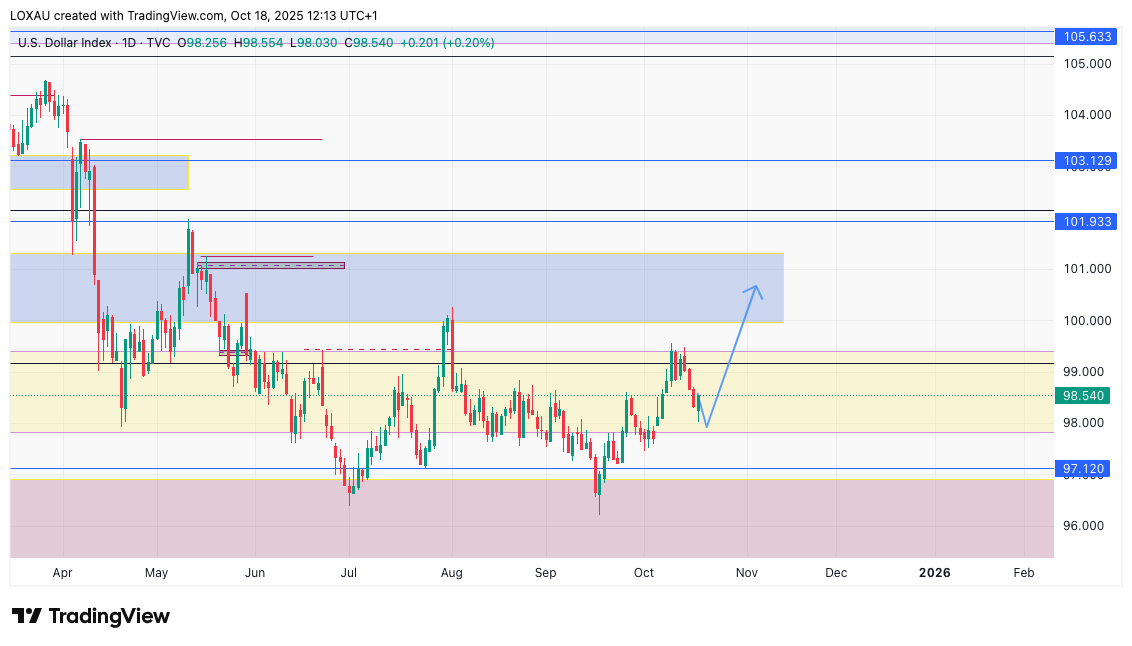Image resolution: width=1132 pixels, height=646 pixels.
Task: Select the 103.129 horizontal line label
Action: point(1087,160)
